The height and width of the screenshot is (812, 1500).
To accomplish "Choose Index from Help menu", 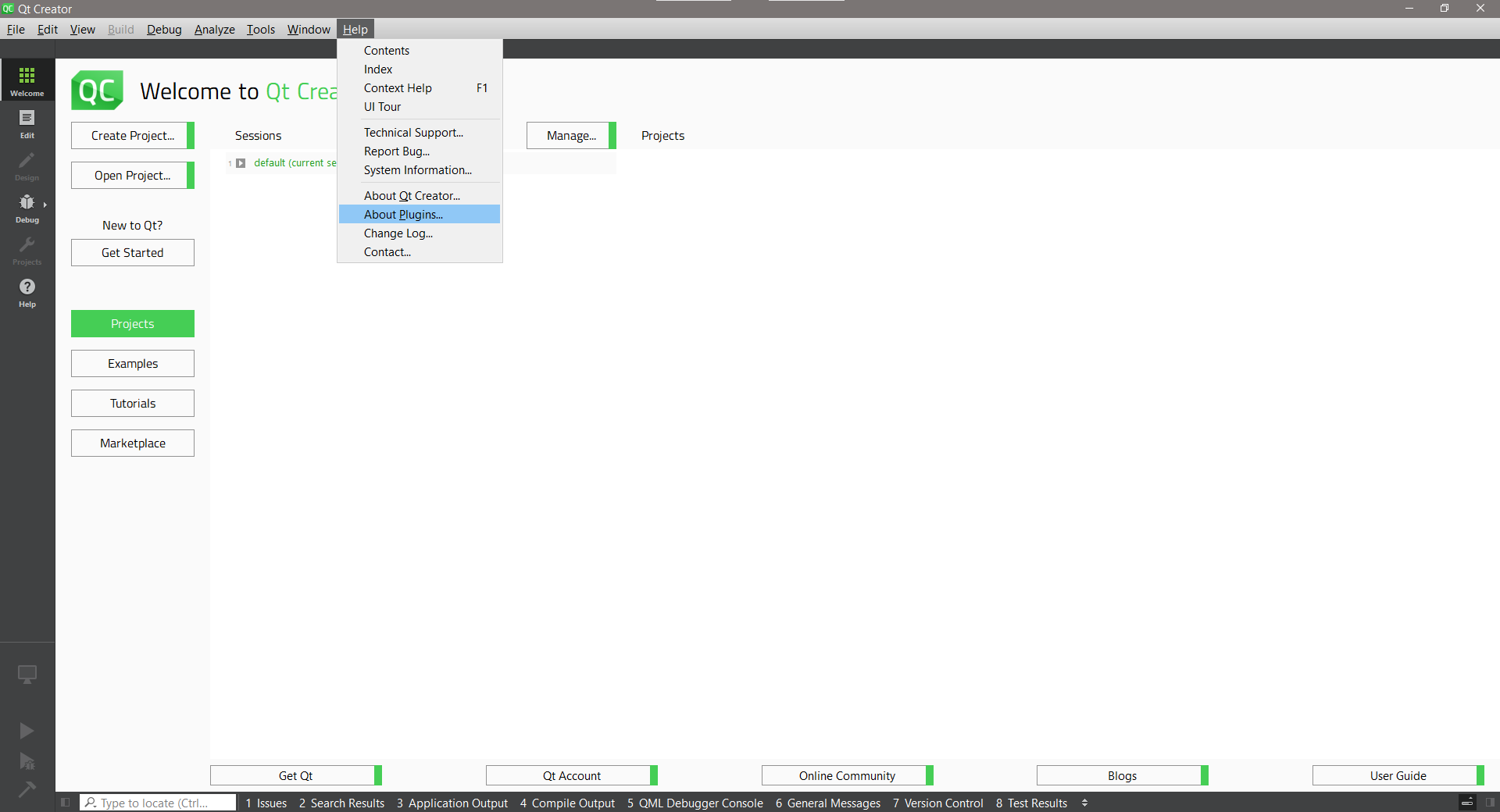I will (x=420, y=69).
